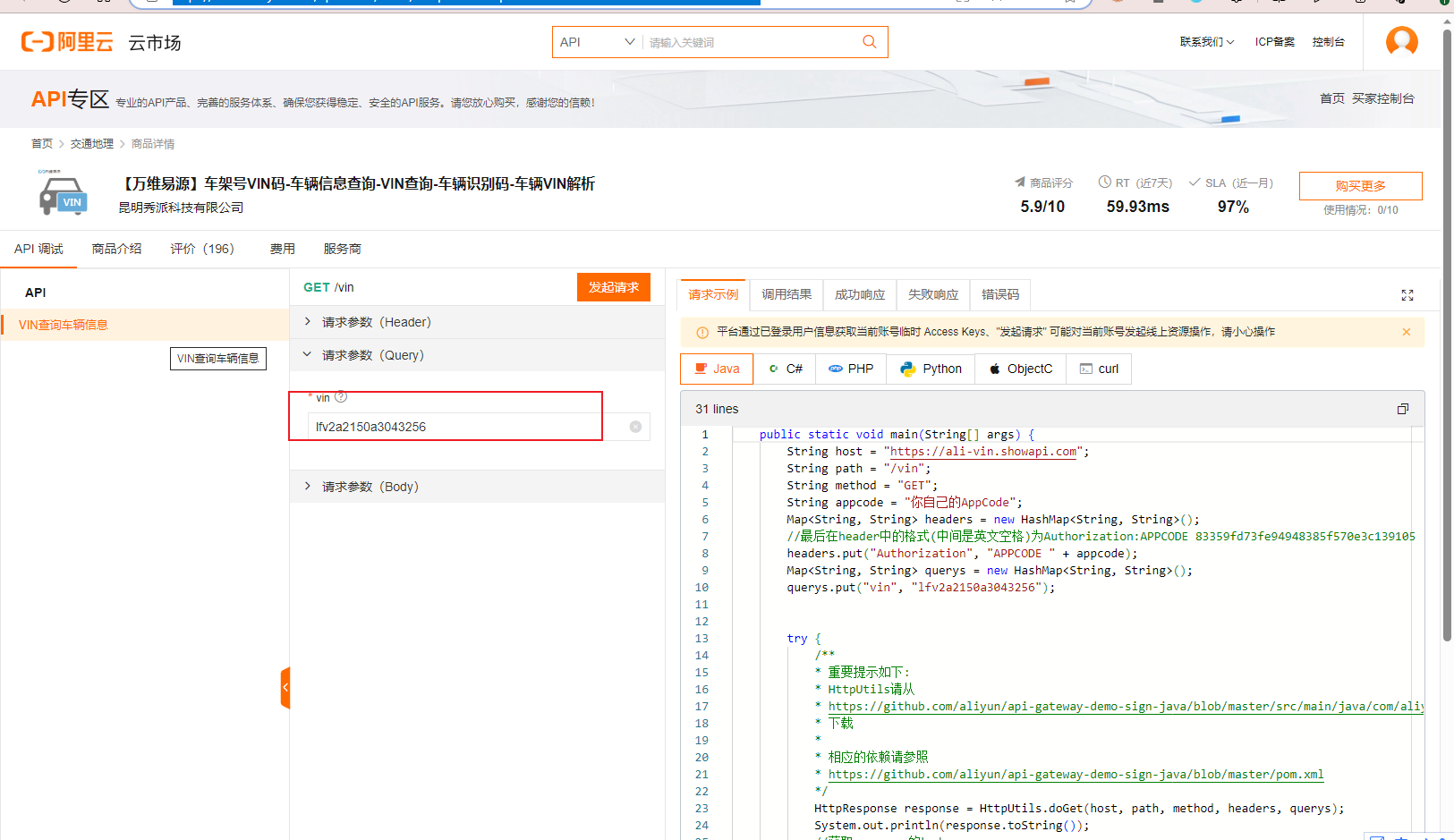Select the Python code language
1454x840 pixels.
click(931, 369)
